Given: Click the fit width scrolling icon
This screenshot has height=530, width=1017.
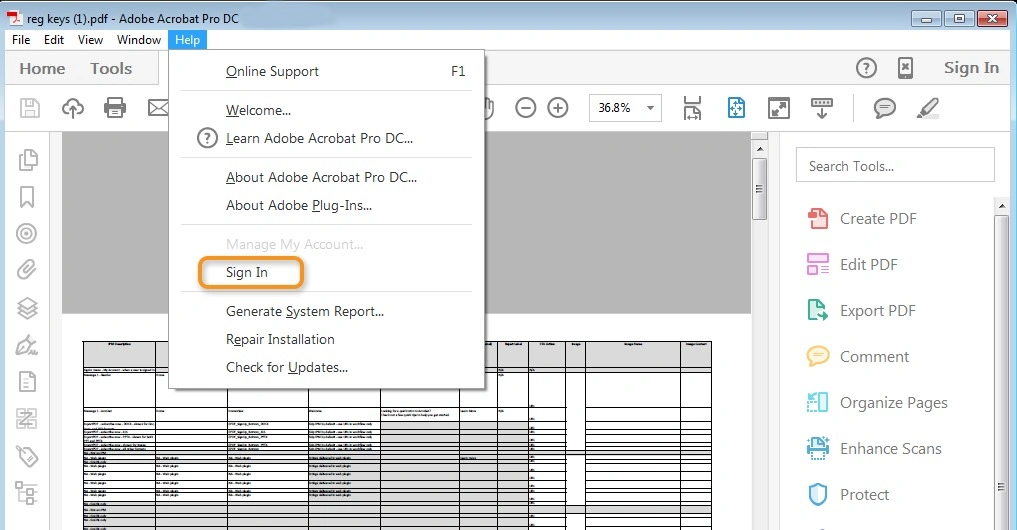Looking at the screenshot, I should pyautogui.click(x=692, y=108).
